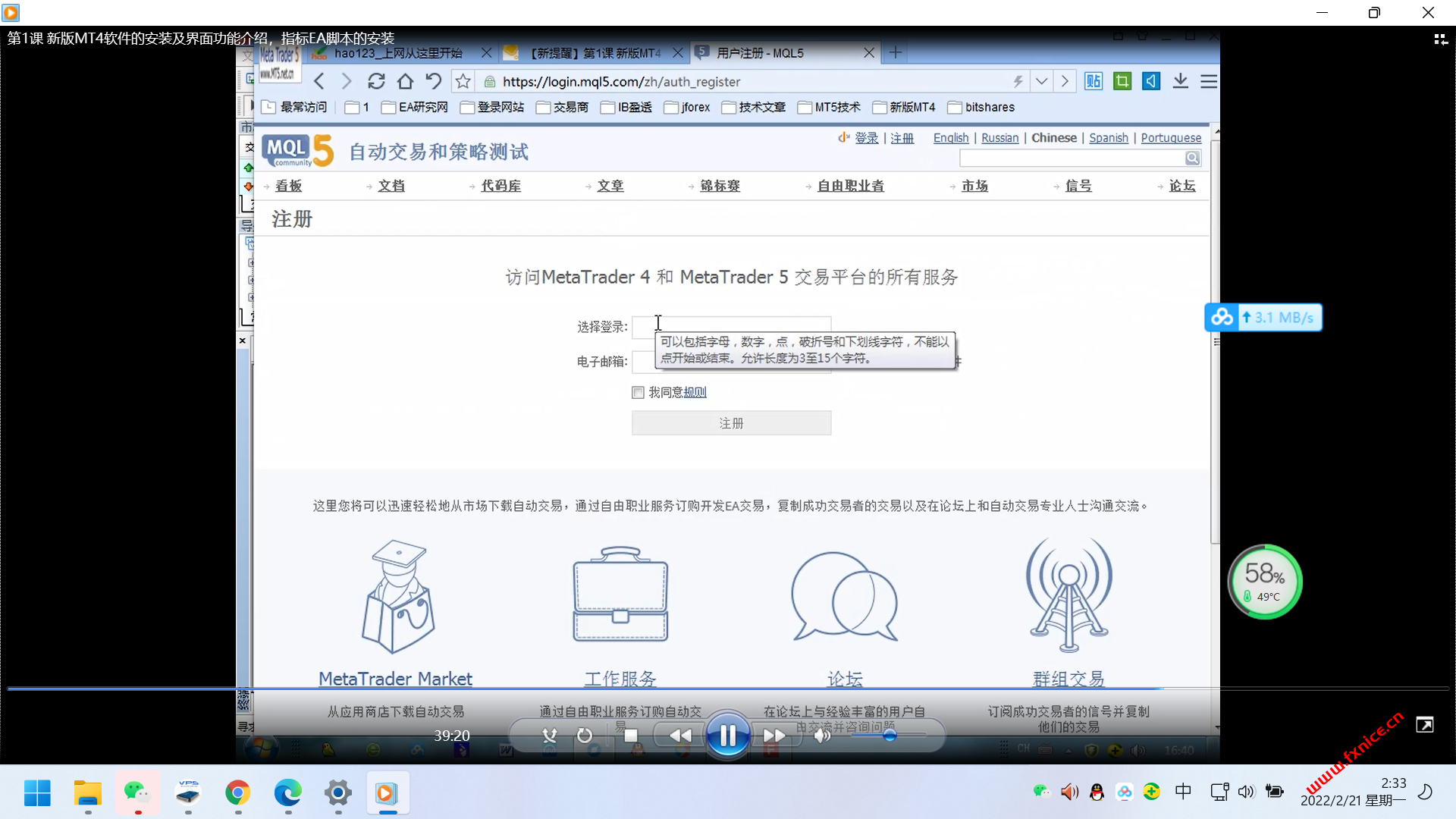Open the 看板 navigation item
Screen dimensions: 1456x819
(x=288, y=186)
